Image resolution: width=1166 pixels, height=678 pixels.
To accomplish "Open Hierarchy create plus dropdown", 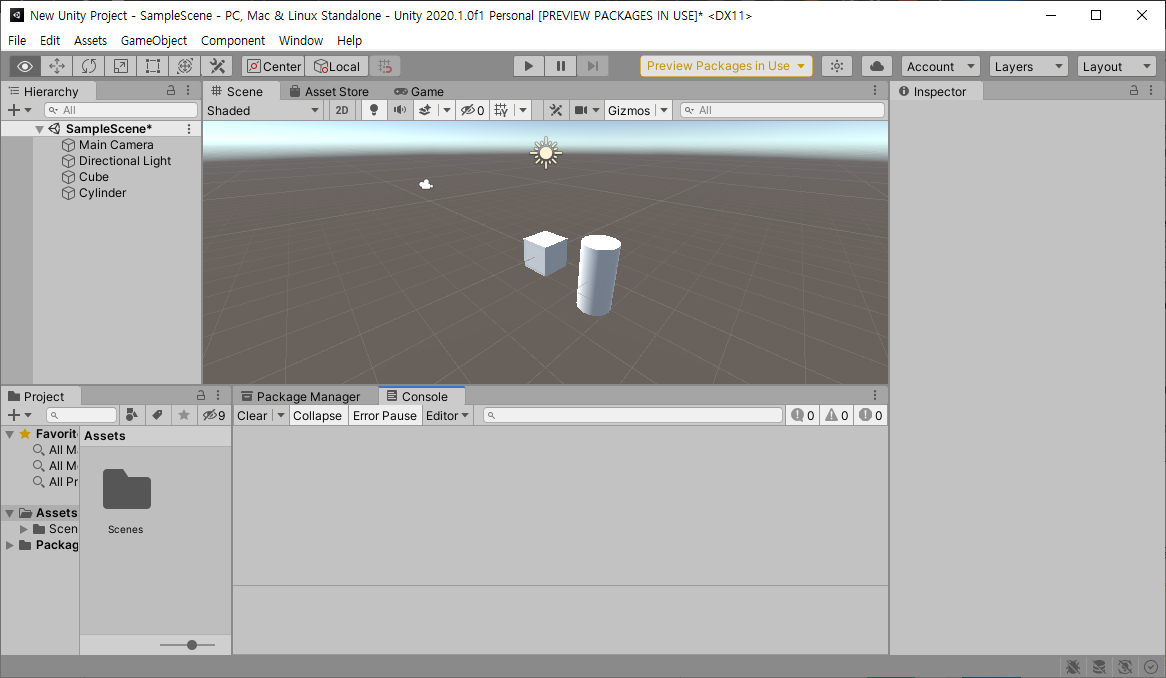I will (19, 110).
